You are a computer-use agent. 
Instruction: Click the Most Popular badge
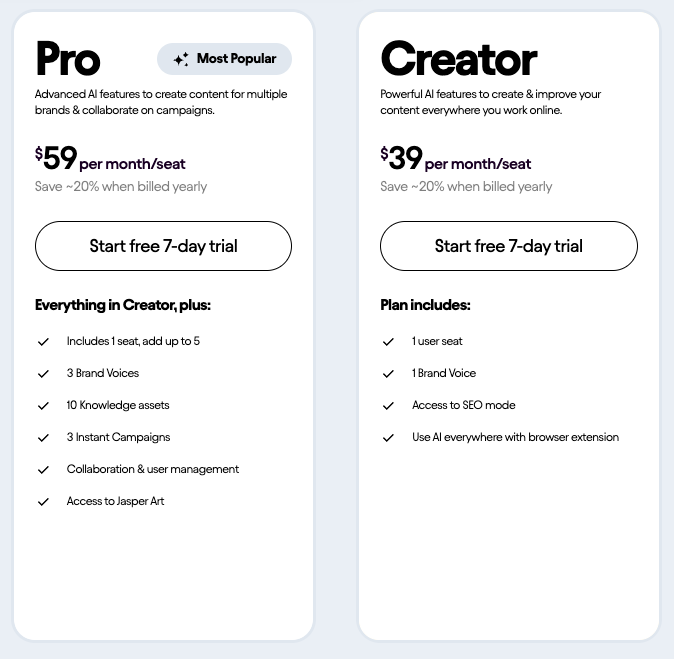point(224,59)
